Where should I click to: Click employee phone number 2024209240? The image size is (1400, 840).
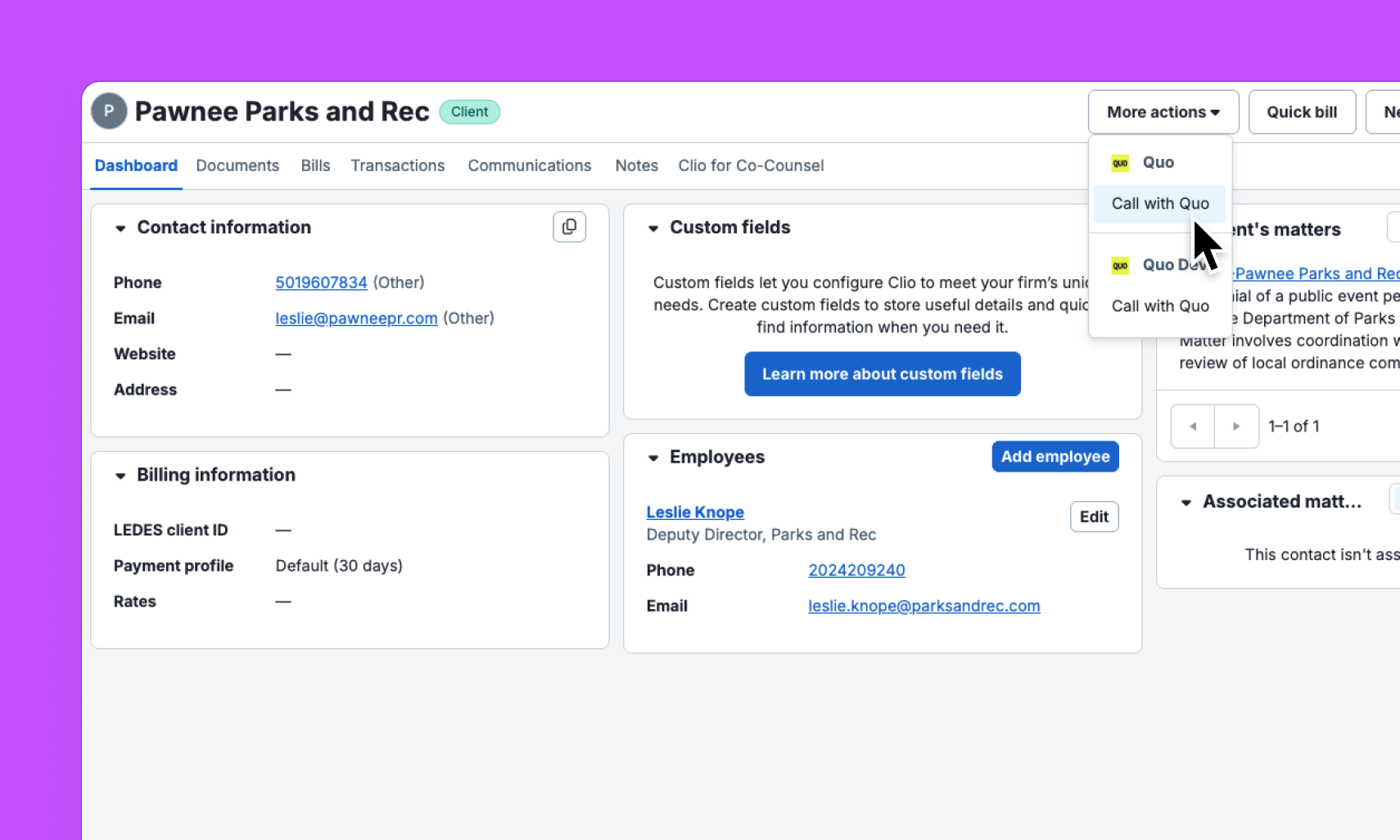click(856, 571)
